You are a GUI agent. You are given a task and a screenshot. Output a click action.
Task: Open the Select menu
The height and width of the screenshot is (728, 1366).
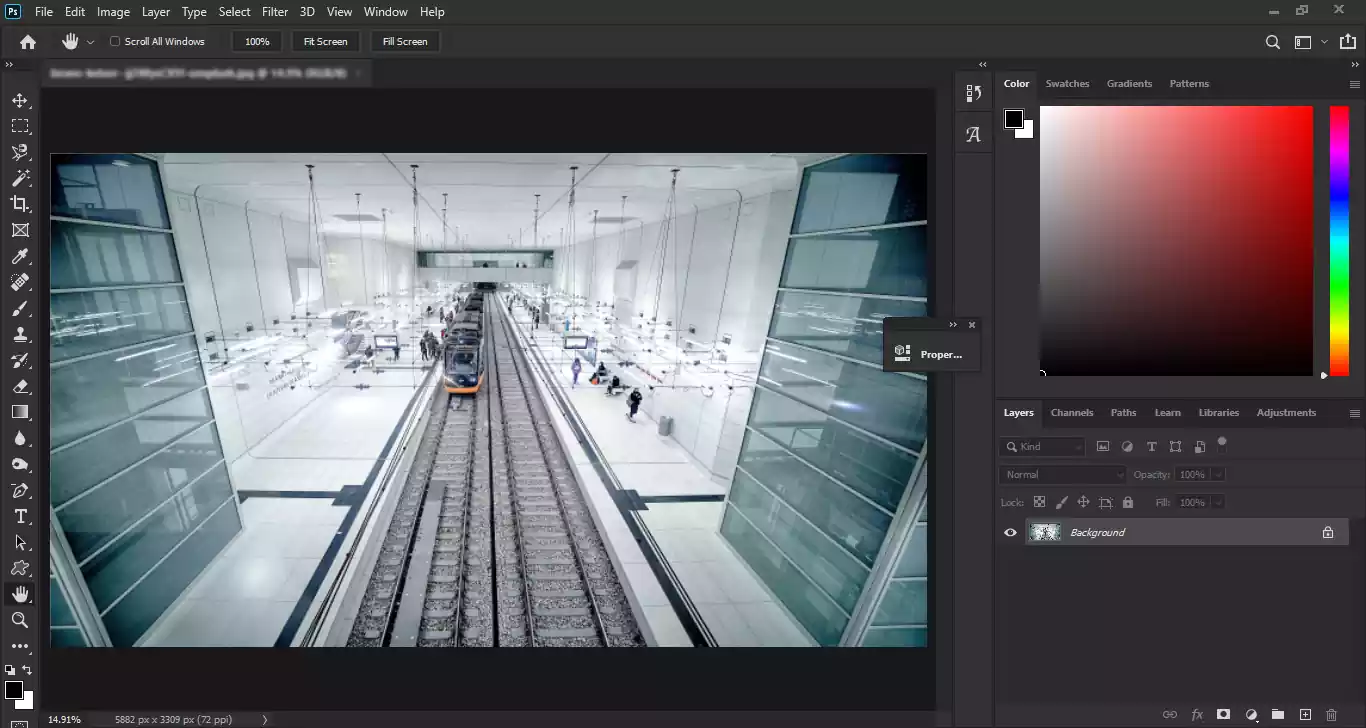235,12
